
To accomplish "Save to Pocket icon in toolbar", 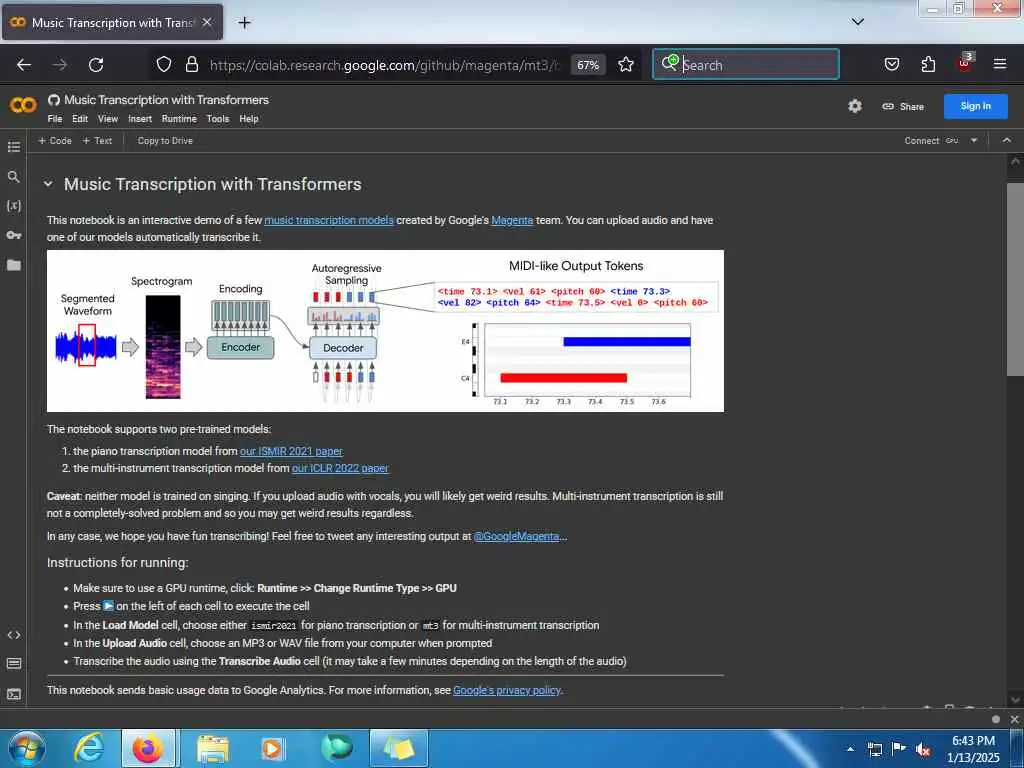I will tap(892, 64).
